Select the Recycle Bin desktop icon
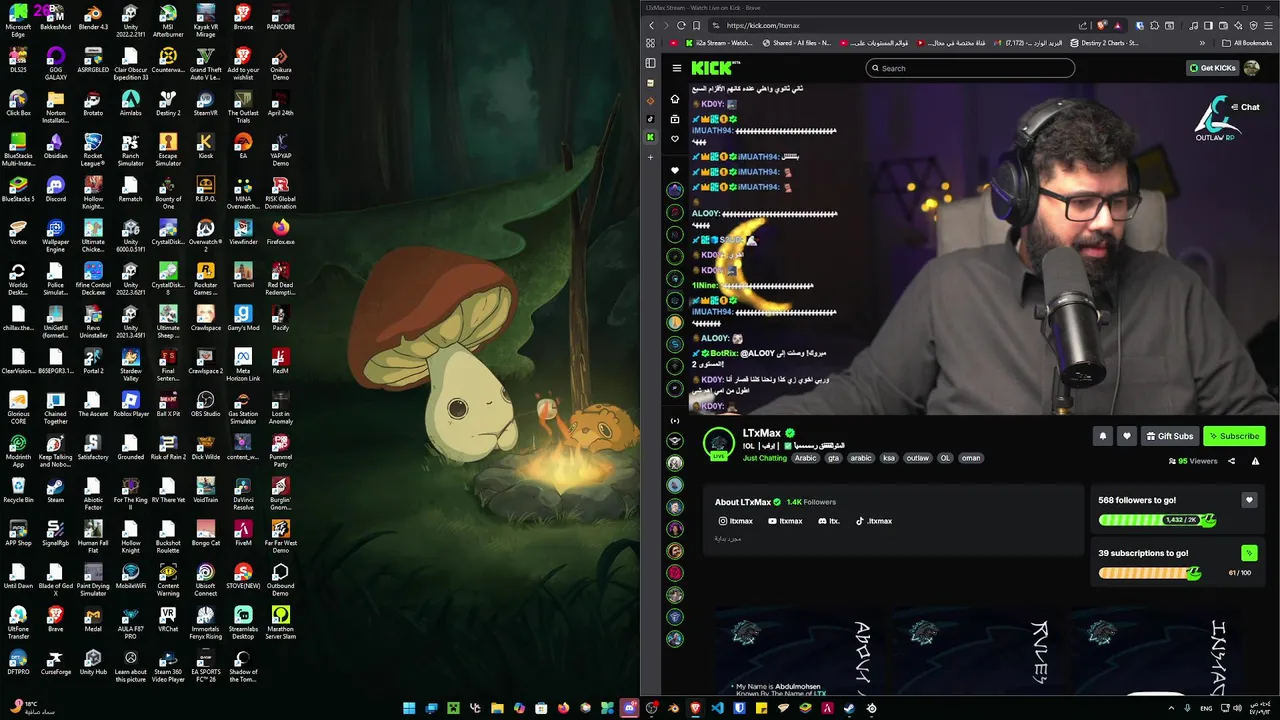 pos(18,491)
